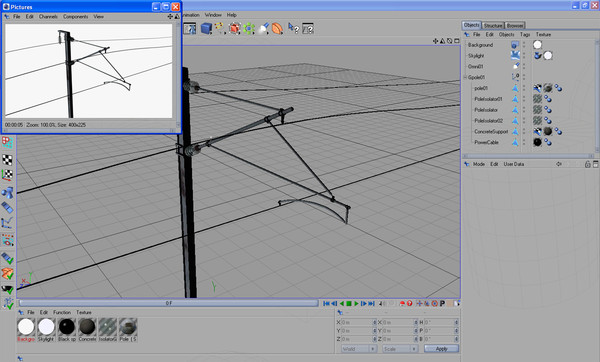Toggle visibility dots for Gpole01 group
600x362 pixels.
click(524, 77)
